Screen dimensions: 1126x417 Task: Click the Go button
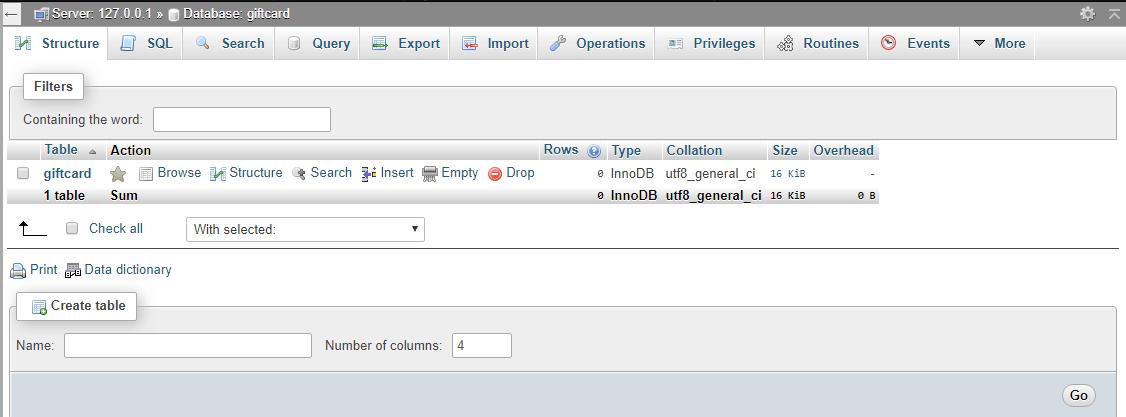1078,395
